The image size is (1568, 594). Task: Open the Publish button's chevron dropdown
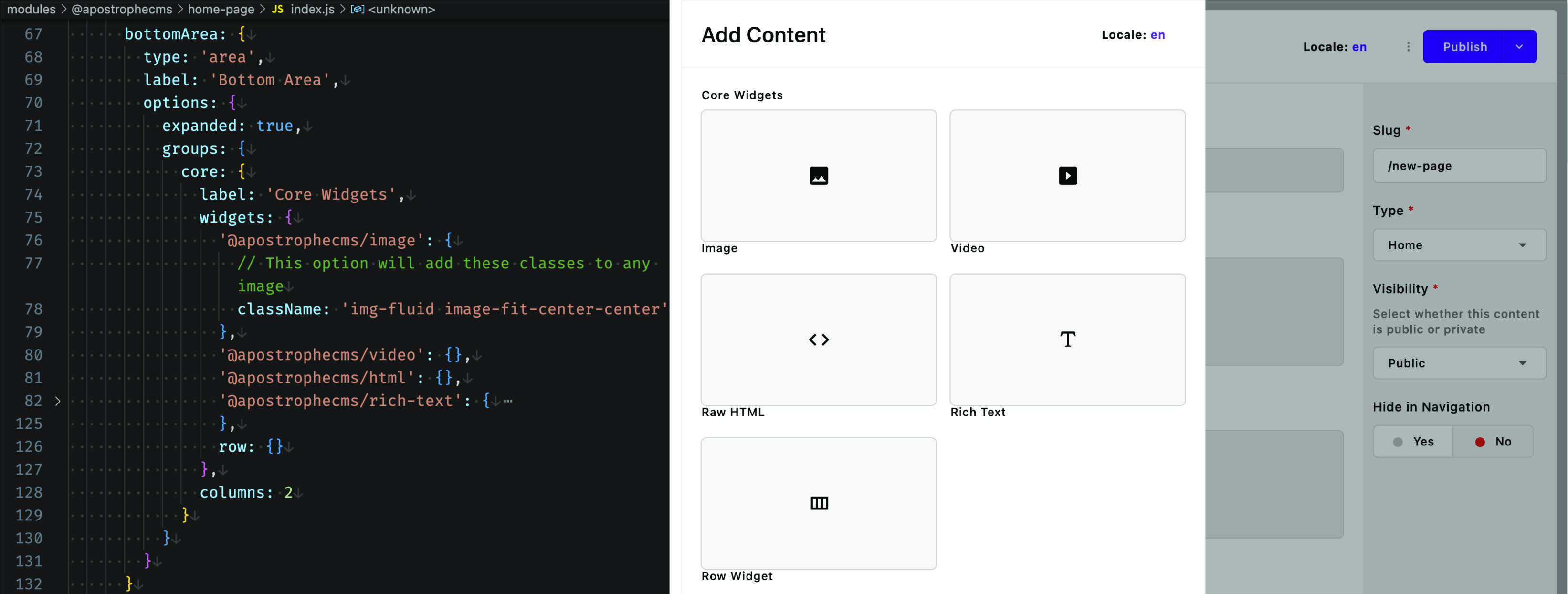(1519, 46)
